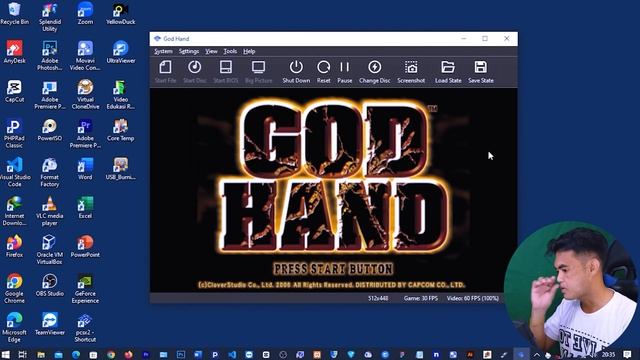Open the Windows Start menu

tap(6, 354)
